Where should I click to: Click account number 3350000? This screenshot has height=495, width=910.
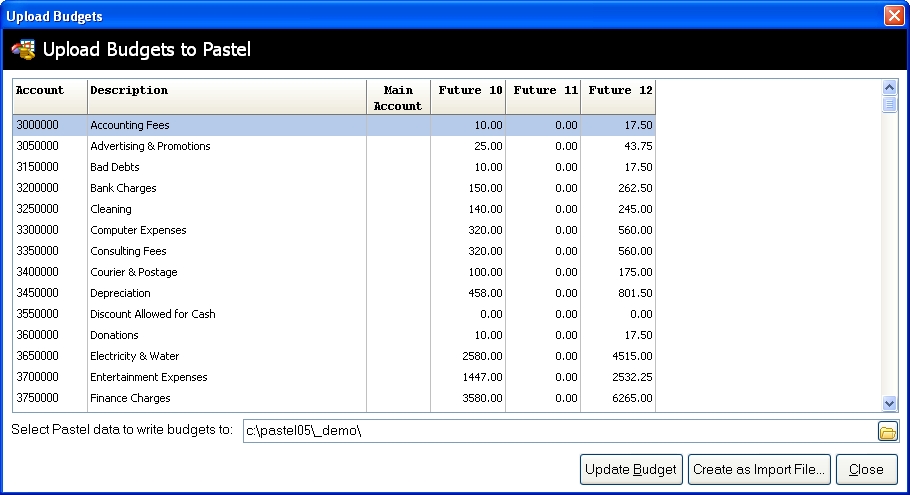37,251
